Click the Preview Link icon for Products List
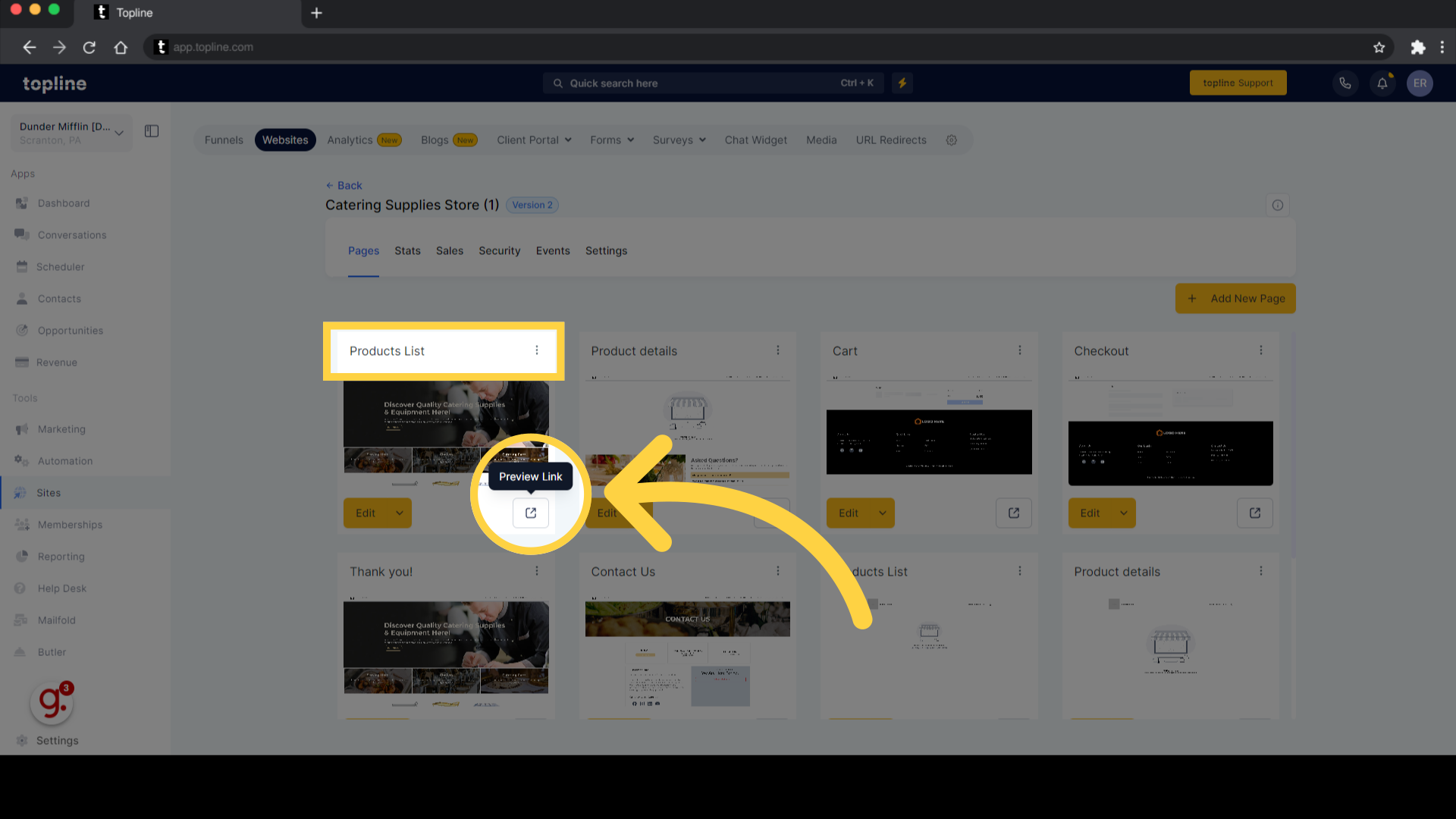Screen dimensions: 1456x819 coord(530,512)
